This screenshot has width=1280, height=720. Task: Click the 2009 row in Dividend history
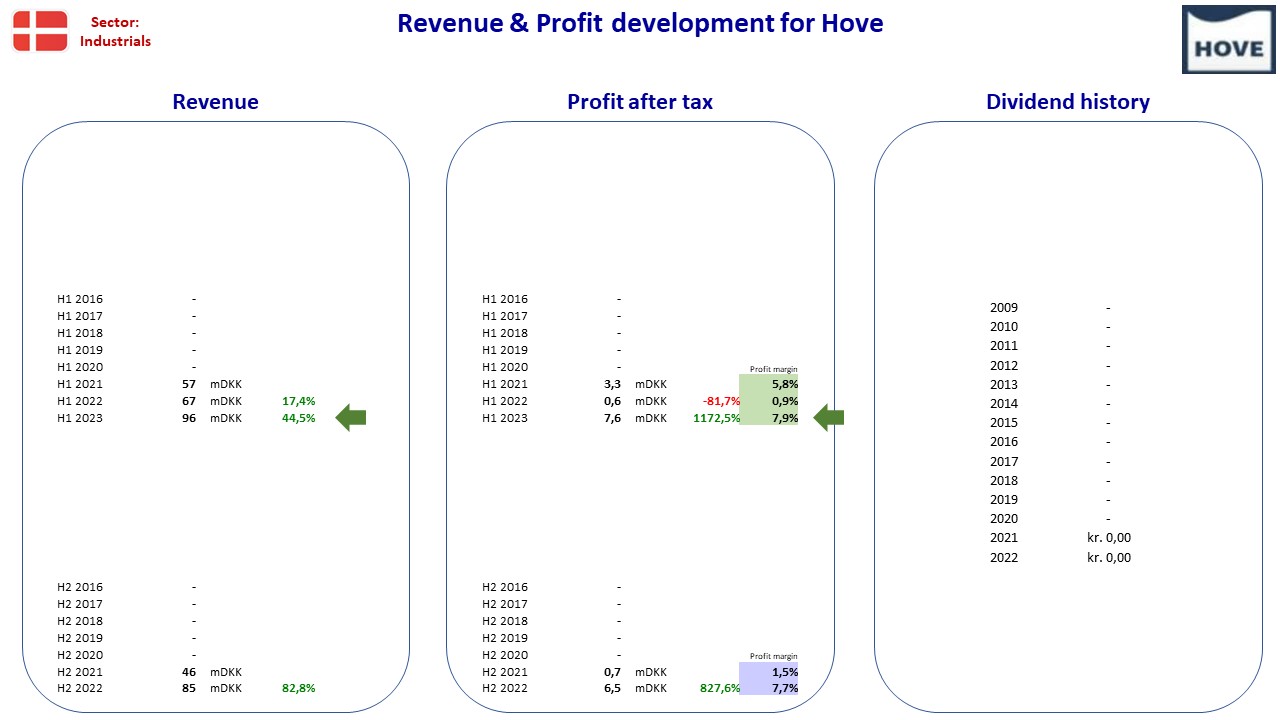click(1050, 308)
